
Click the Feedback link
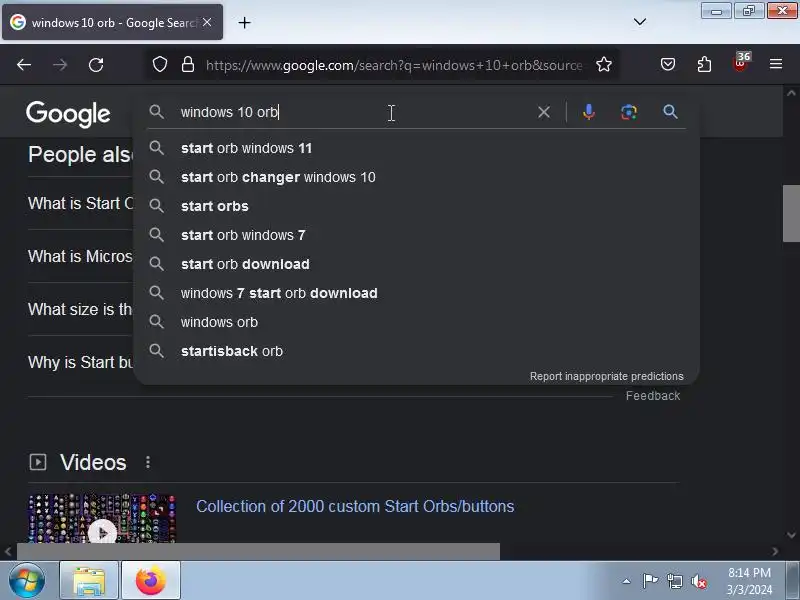pos(653,396)
